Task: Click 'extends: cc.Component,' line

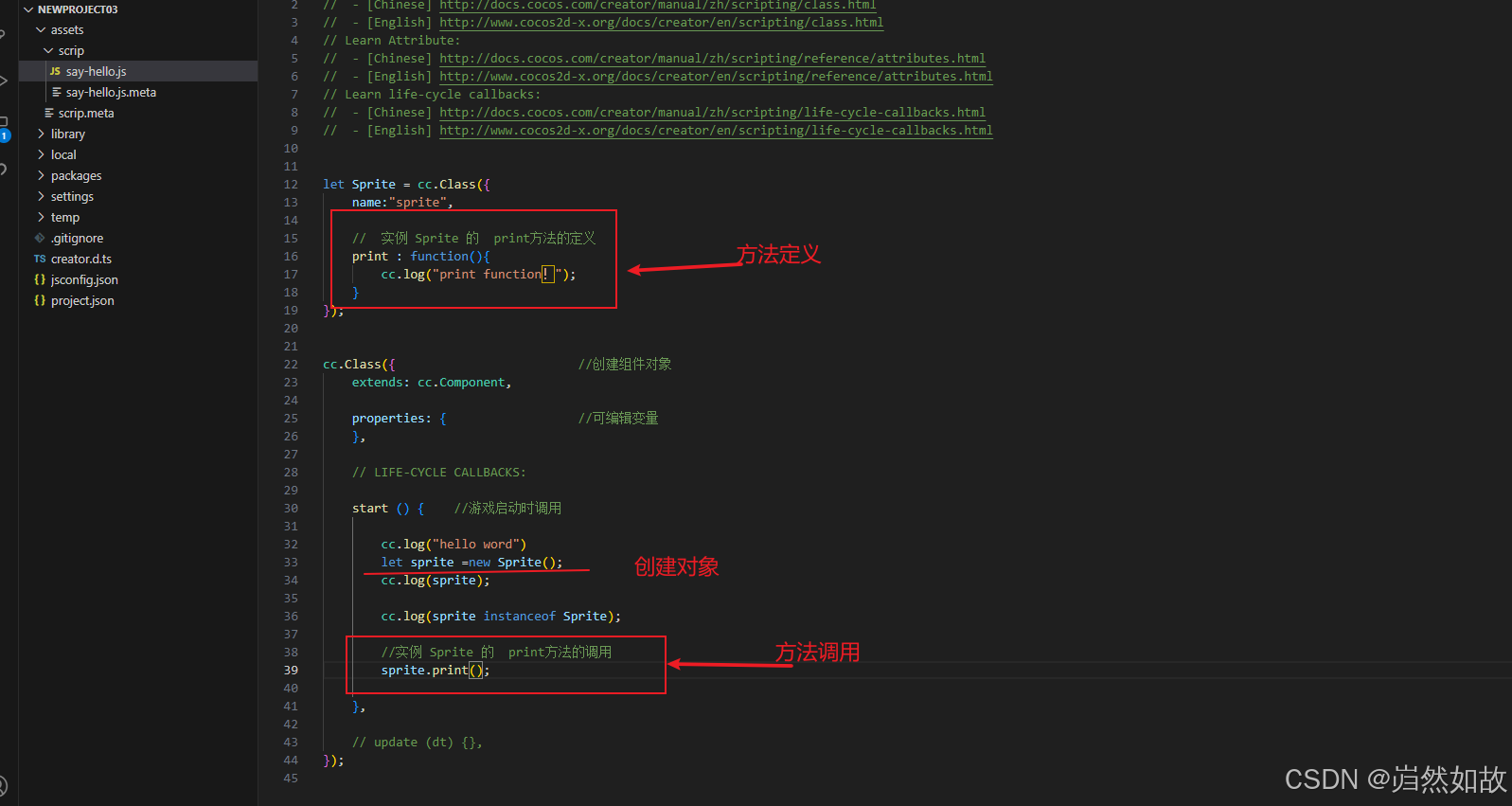Action: click(x=432, y=383)
